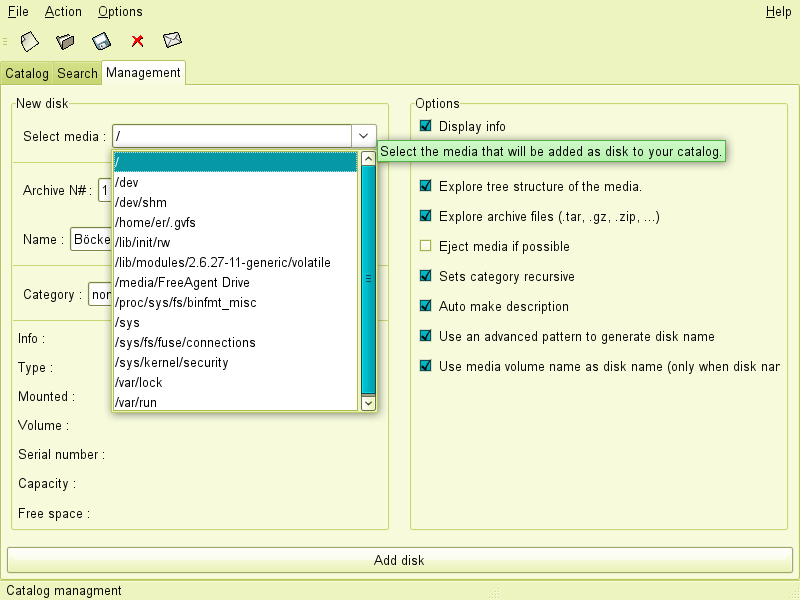Click the Add disk button

tap(399, 560)
